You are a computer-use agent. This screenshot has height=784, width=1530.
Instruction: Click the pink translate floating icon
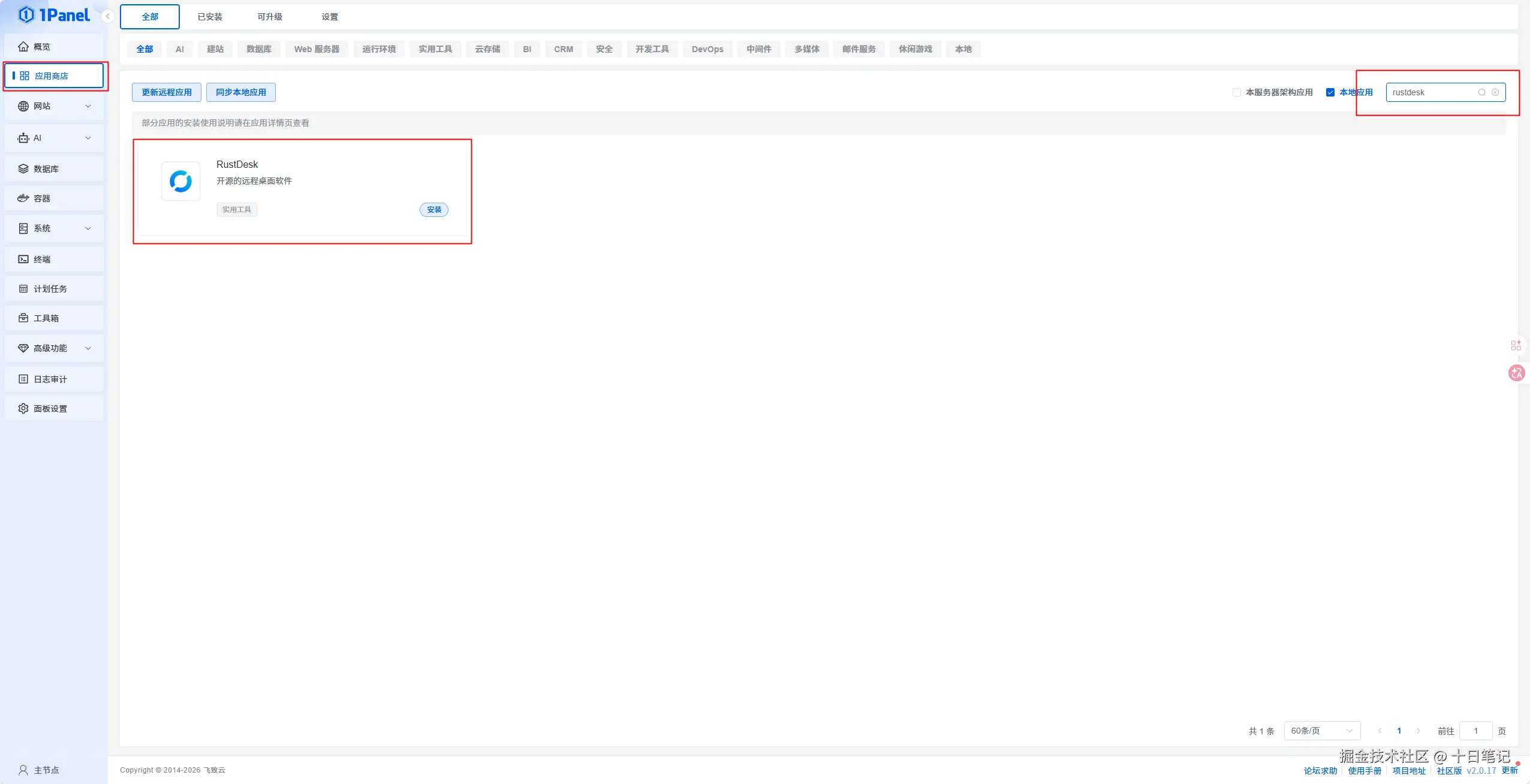[1516, 373]
